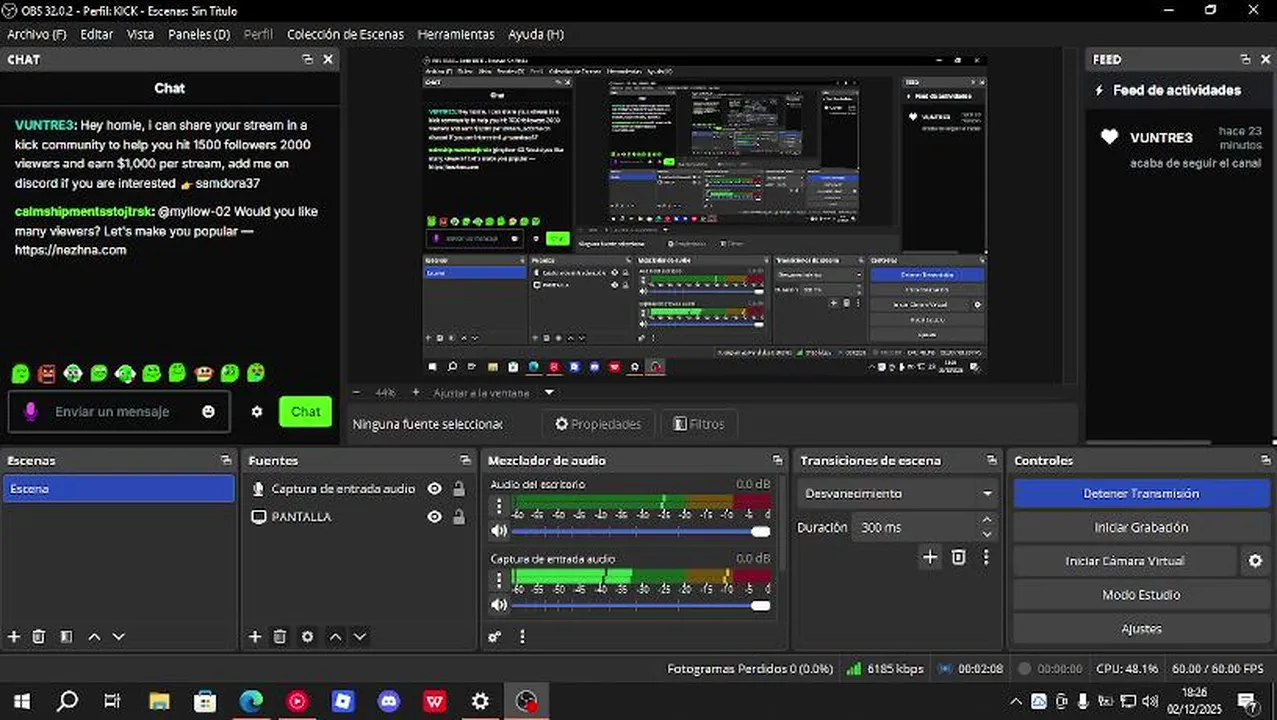Add a new source in Fuentes panel
The width and height of the screenshot is (1277, 720).
(x=255, y=636)
